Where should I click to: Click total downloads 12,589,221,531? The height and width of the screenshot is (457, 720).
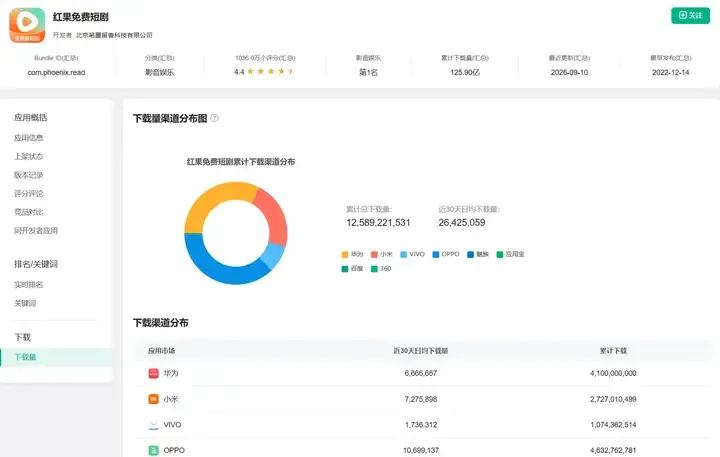tap(378, 223)
